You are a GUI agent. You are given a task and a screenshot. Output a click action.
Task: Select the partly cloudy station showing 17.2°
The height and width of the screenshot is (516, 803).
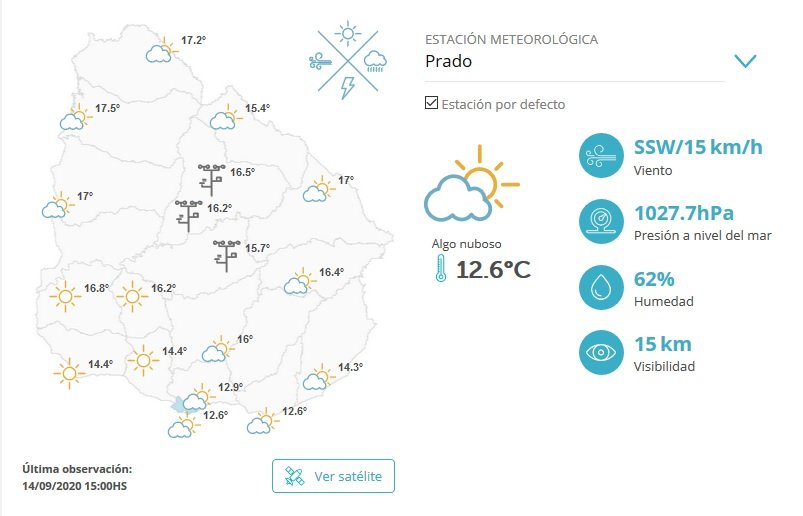coord(162,50)
